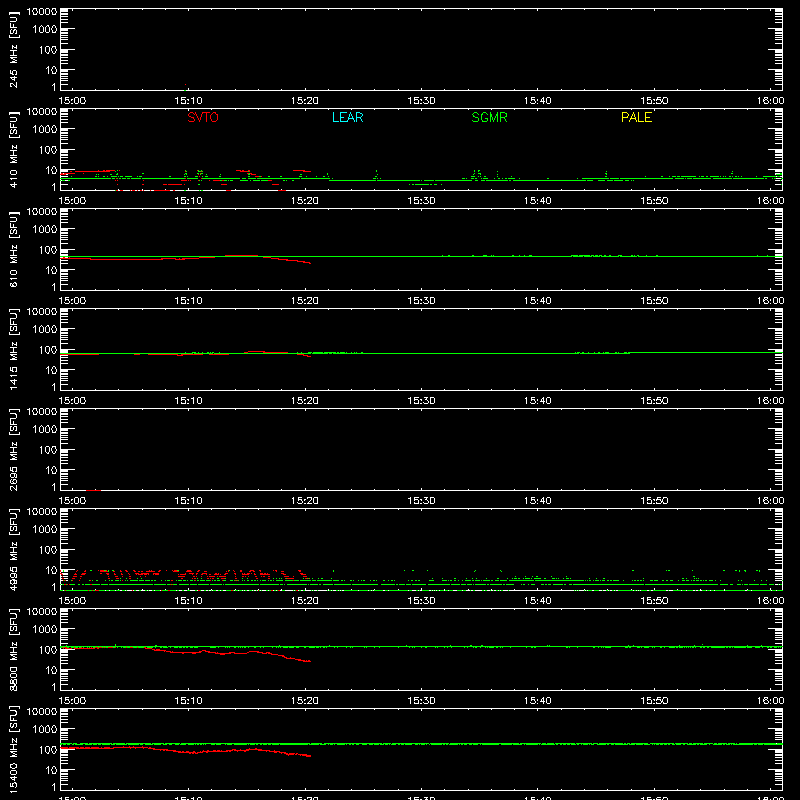
Task: Click the 16:00 time label under 245 MHz panel
Action: tap(770, 101)
